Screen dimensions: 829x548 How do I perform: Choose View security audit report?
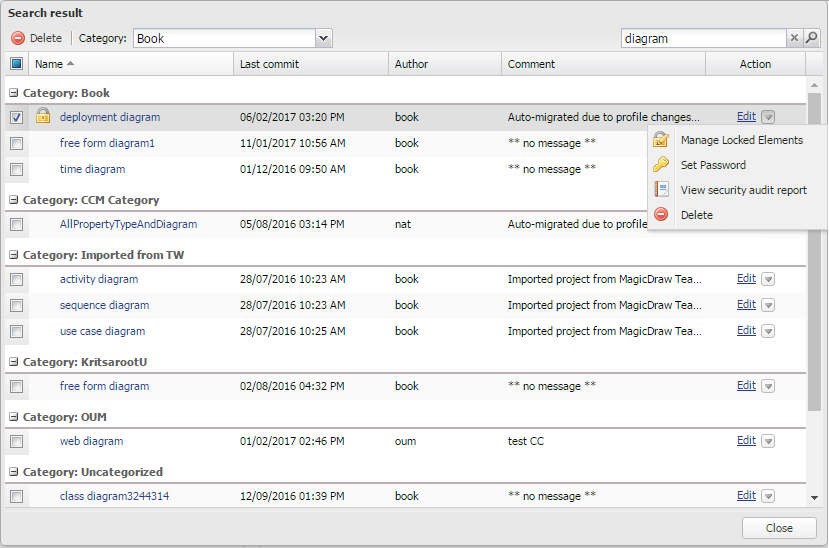(743, 190)
